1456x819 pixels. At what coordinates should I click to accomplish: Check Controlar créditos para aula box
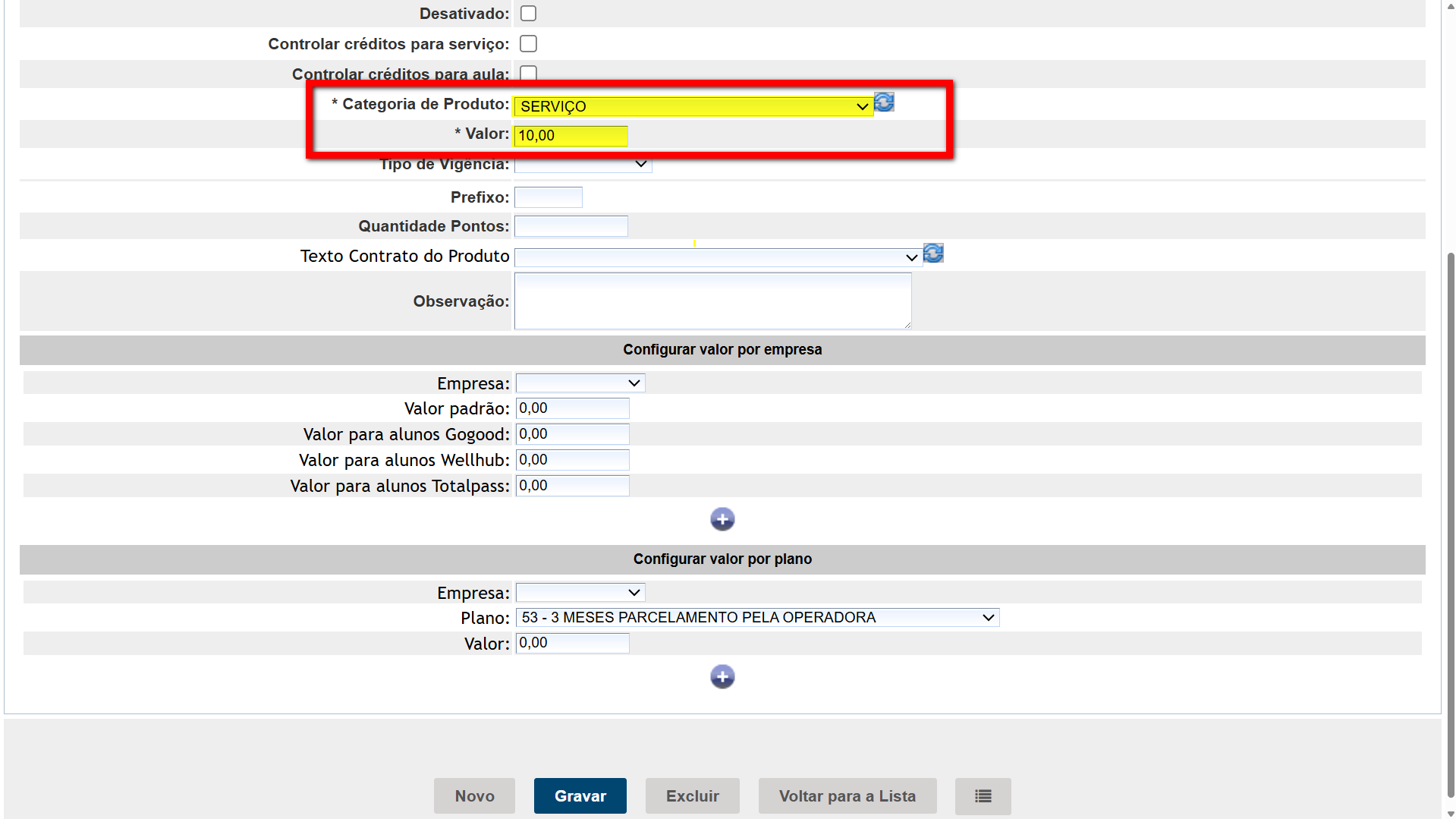coord(528,73)
